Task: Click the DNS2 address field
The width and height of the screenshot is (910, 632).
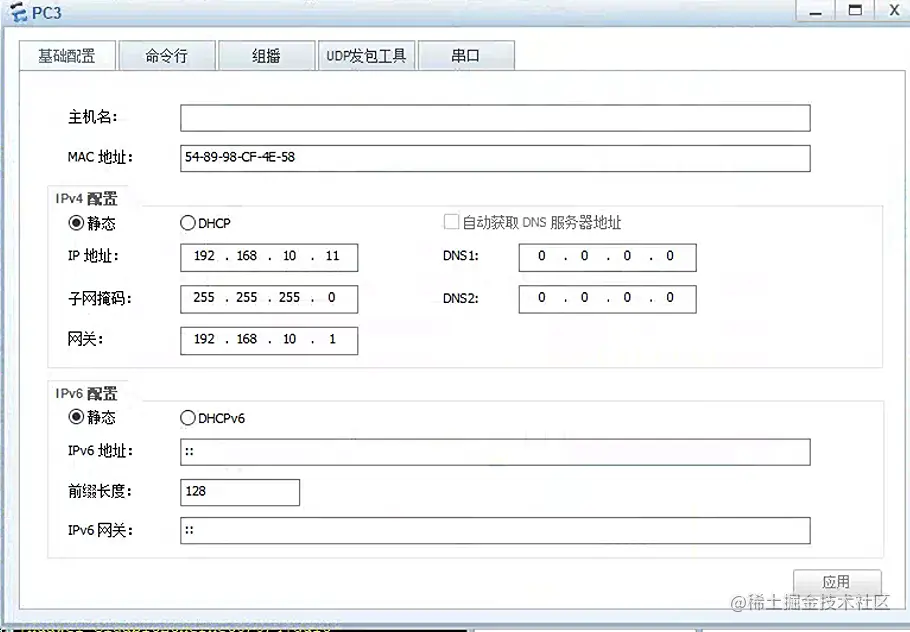Action: (607, 299)
